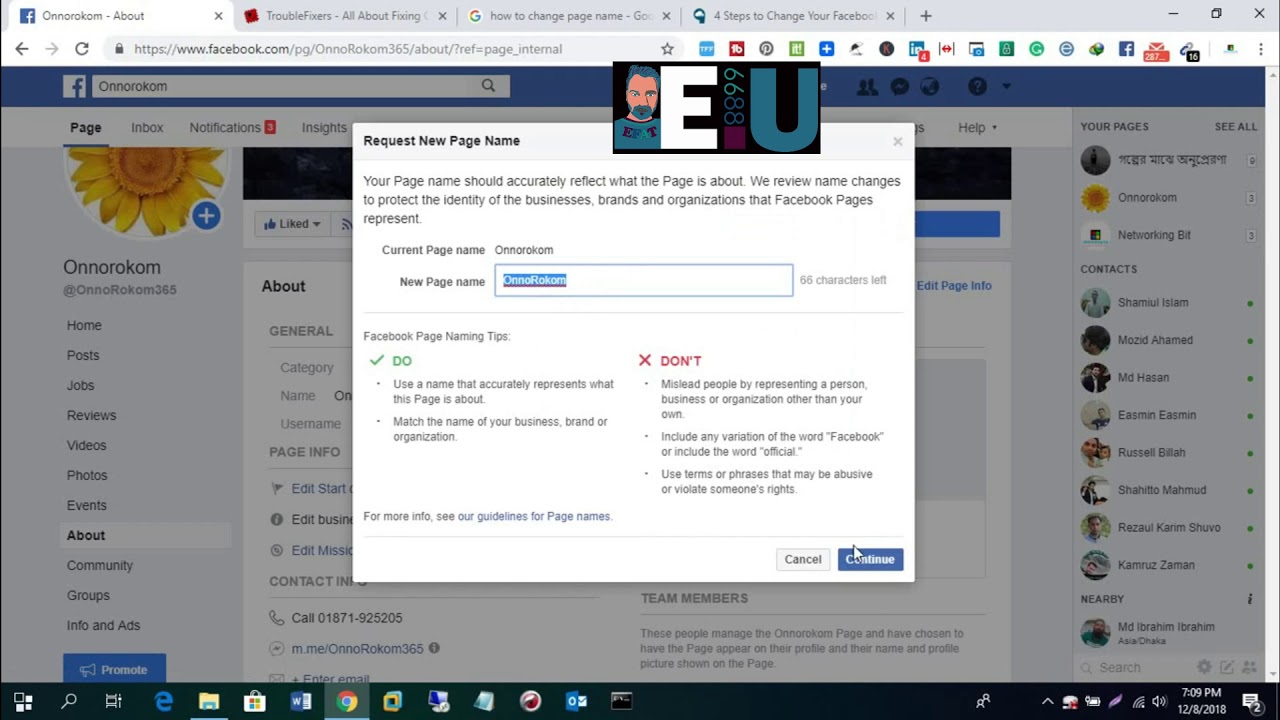Viewport: 1280px width, 720px height.
Task: Click the chat Search field in sidebar
Action: [1138, 667]
